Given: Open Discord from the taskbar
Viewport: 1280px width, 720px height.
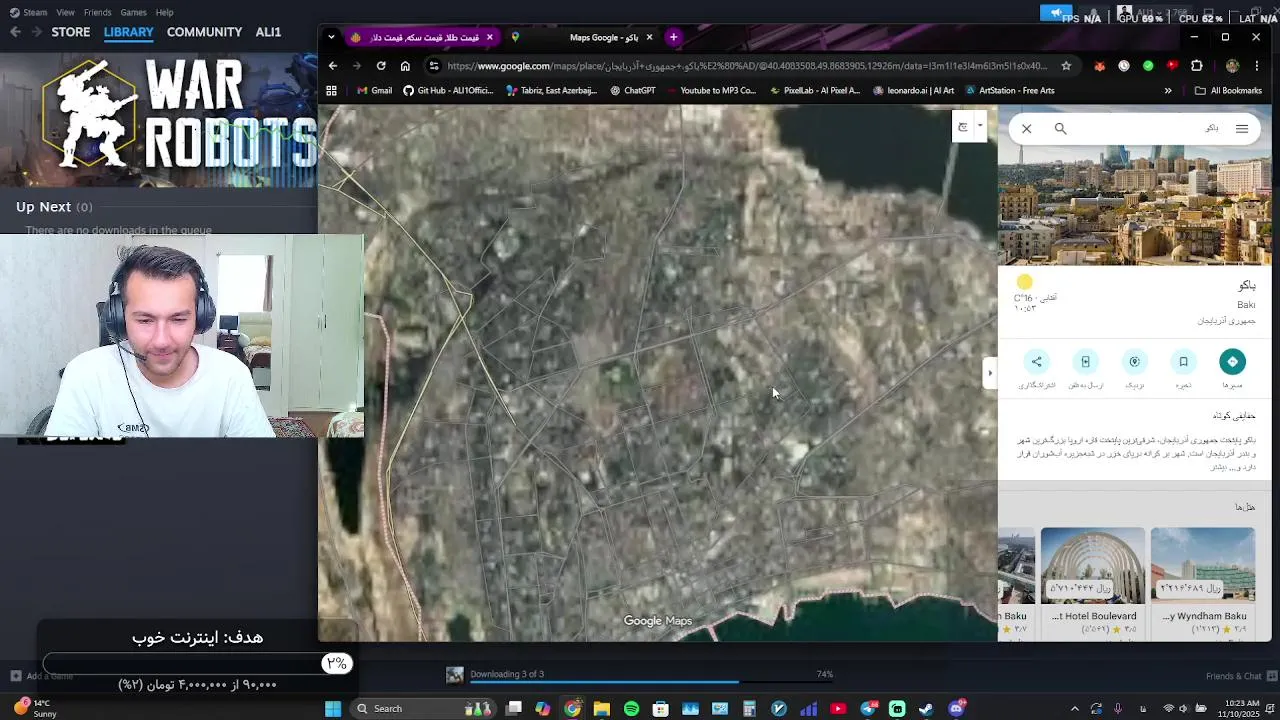Looking at the screenshot, I should pyautogui.click(x=957, y=709).
